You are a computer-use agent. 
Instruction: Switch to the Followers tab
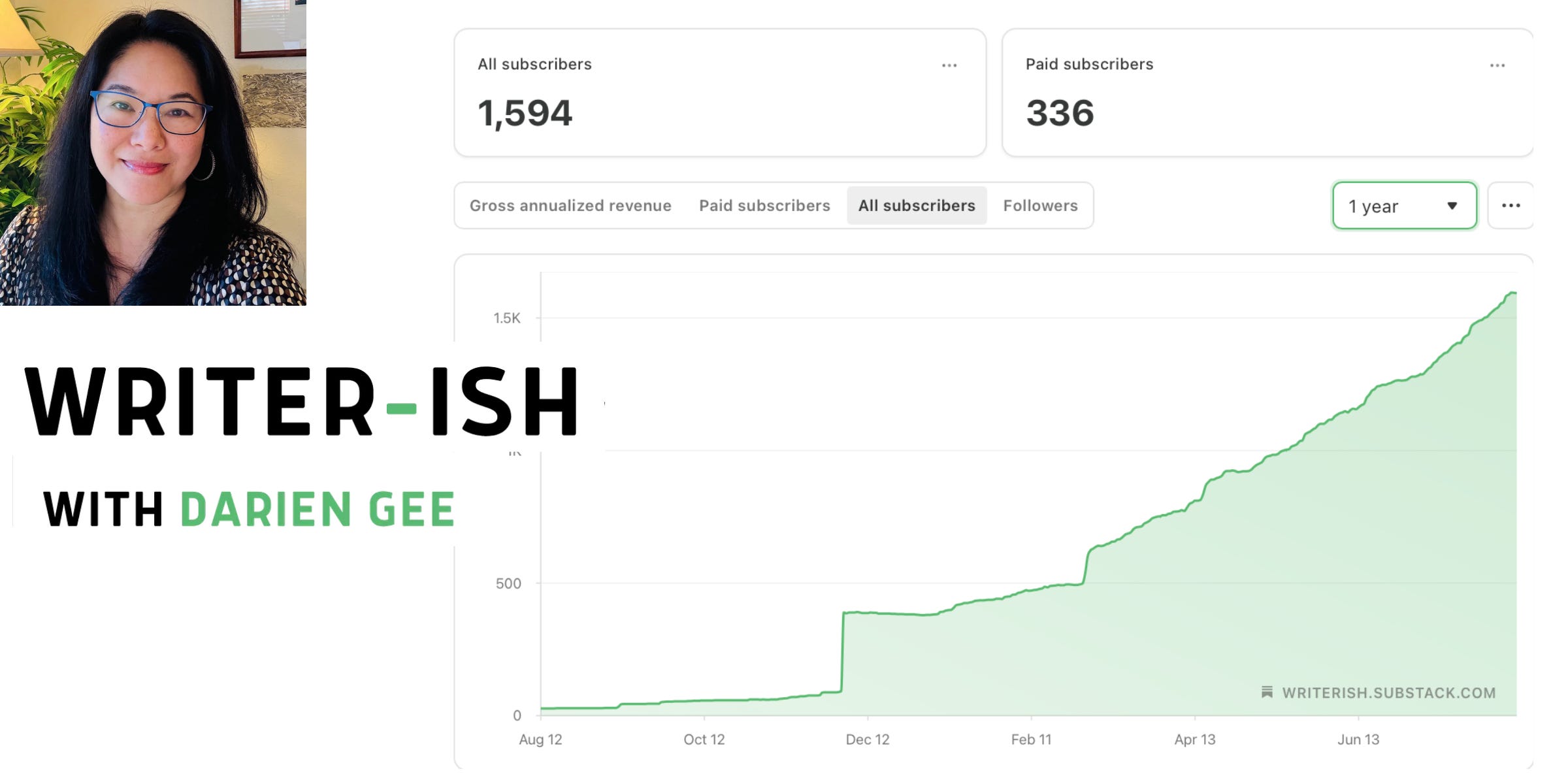click(1040, 206)
